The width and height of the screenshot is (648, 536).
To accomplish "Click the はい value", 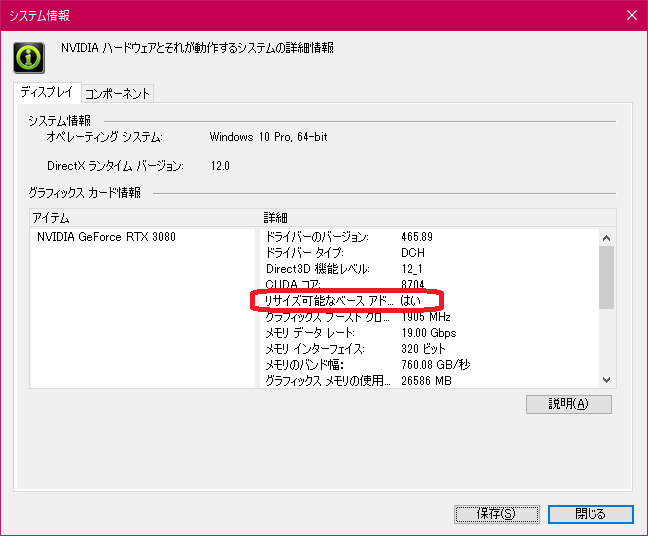I will click(x=410, y=300).
